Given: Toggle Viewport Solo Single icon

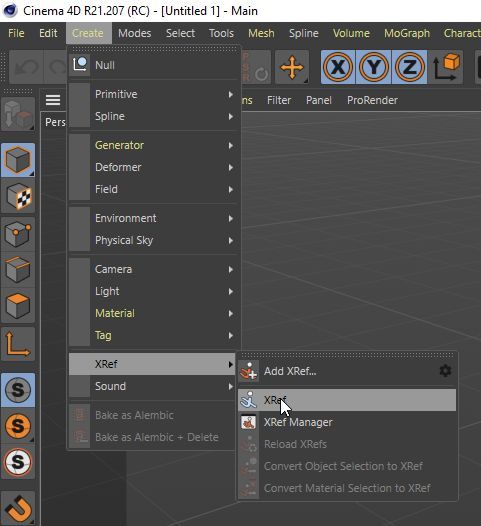Looking at the screenshot, I should (18, 426).
